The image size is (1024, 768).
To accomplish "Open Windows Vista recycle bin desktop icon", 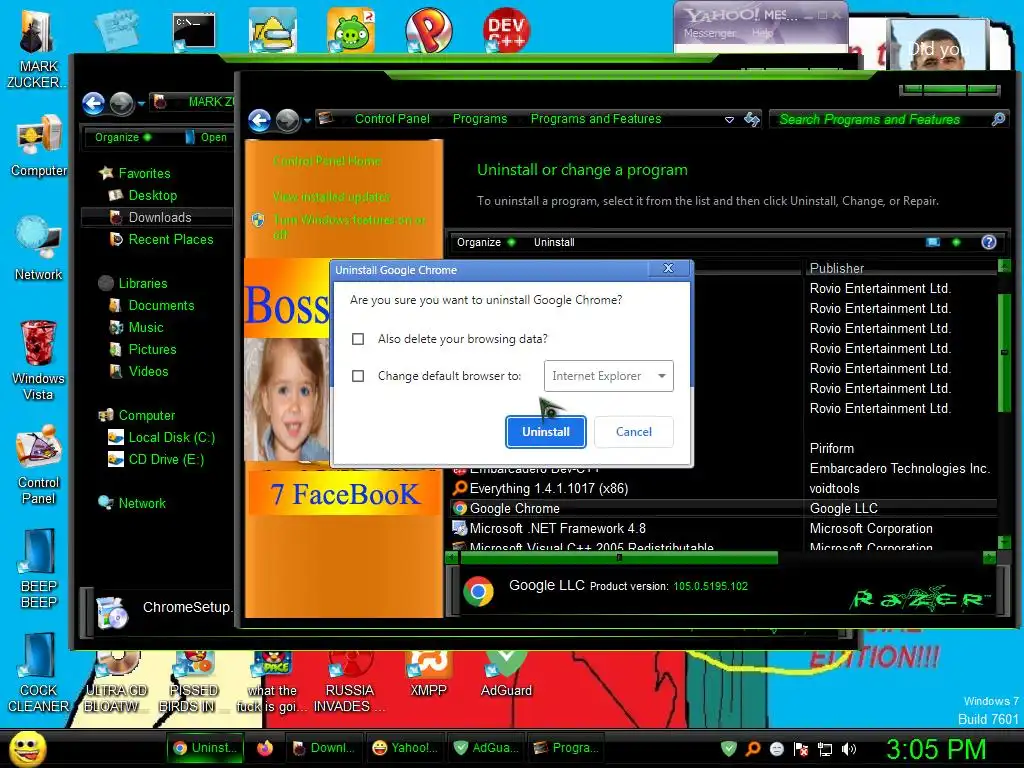I will pyautogui.click(x=38, y=360).
